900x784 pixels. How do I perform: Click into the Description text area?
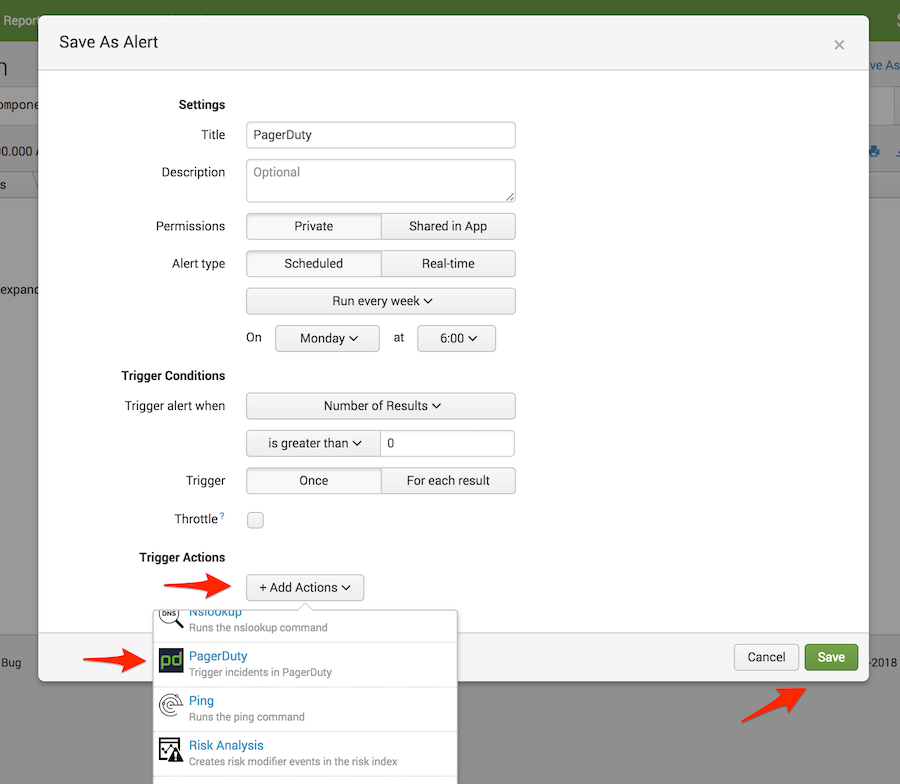[381, 181]
